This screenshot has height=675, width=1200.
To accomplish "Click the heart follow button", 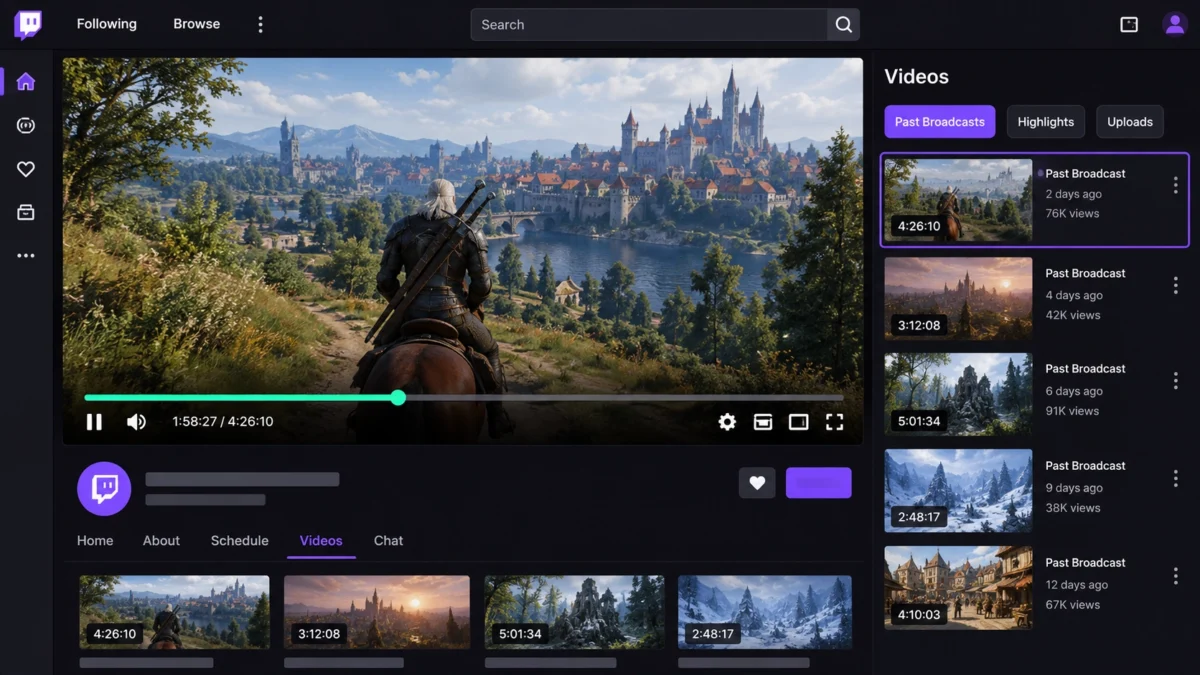I will tap(757, 483).
